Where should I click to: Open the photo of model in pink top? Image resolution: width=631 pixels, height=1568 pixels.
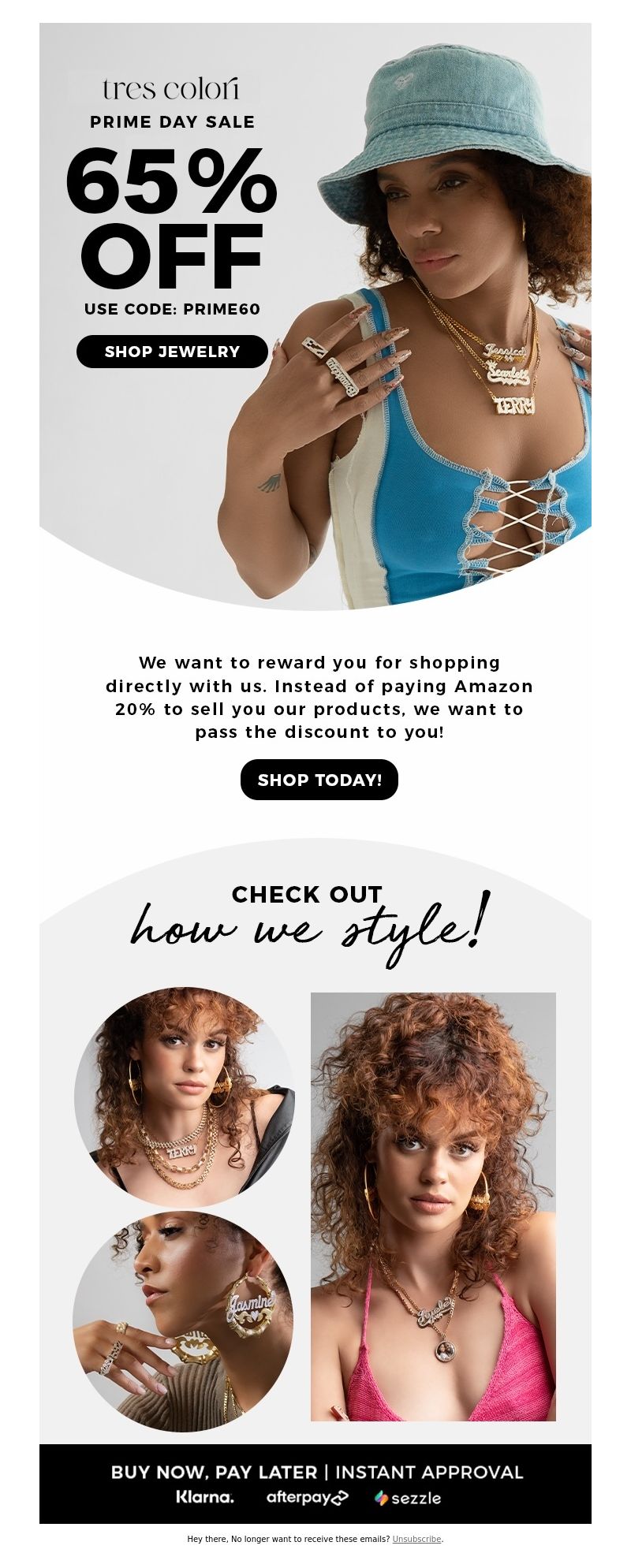[433, 1206]
